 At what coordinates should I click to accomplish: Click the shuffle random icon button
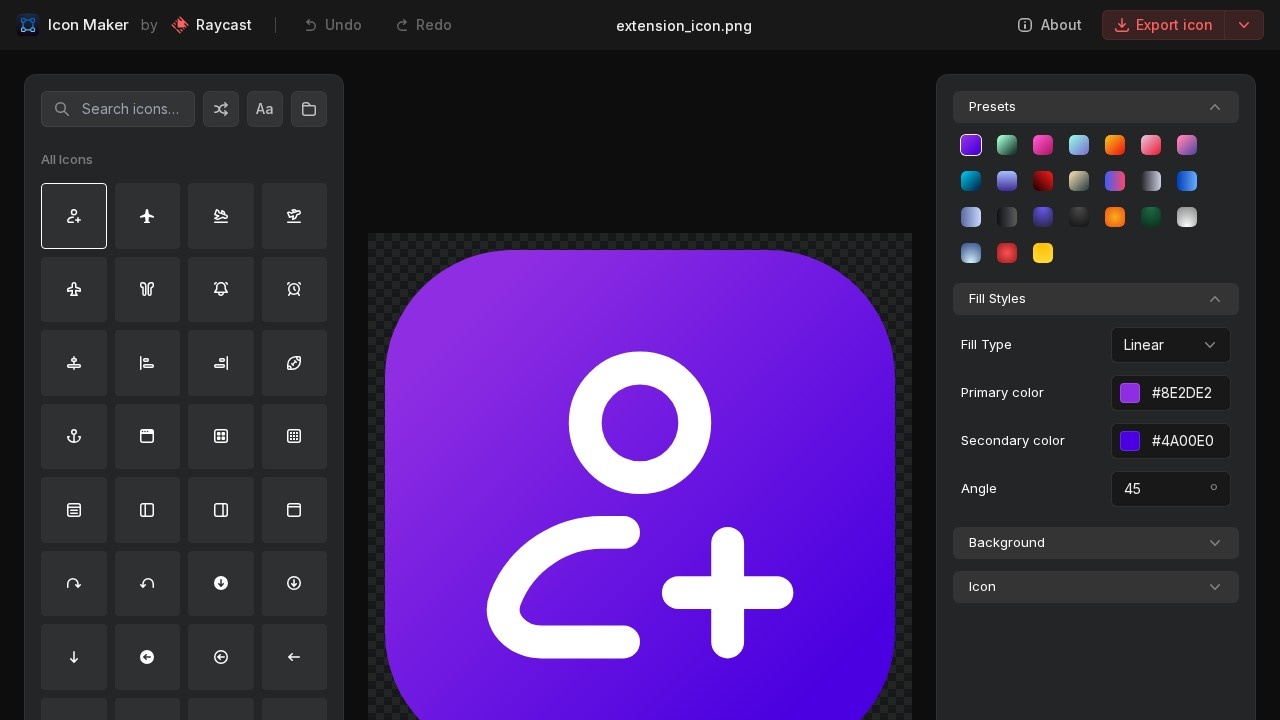click(221, 109)
